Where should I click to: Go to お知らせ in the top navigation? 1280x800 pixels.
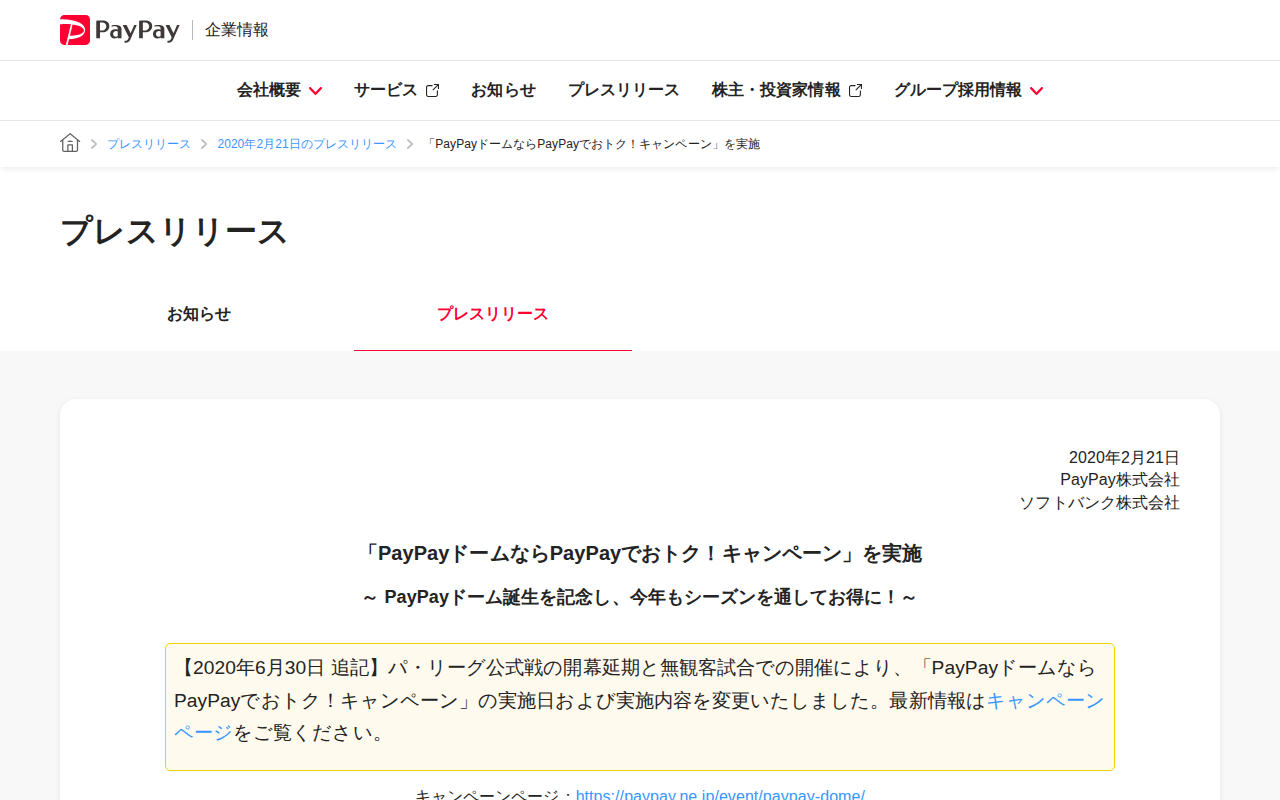[503, 90]
